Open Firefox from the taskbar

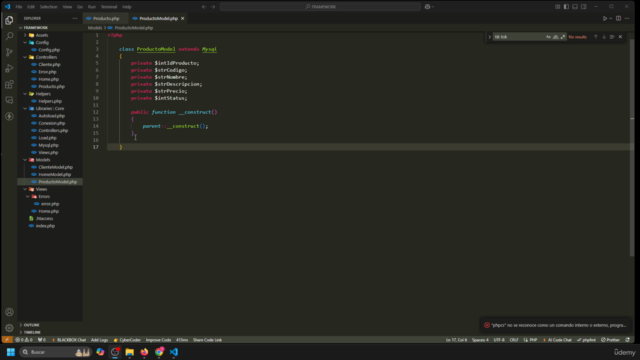[144, 352]
